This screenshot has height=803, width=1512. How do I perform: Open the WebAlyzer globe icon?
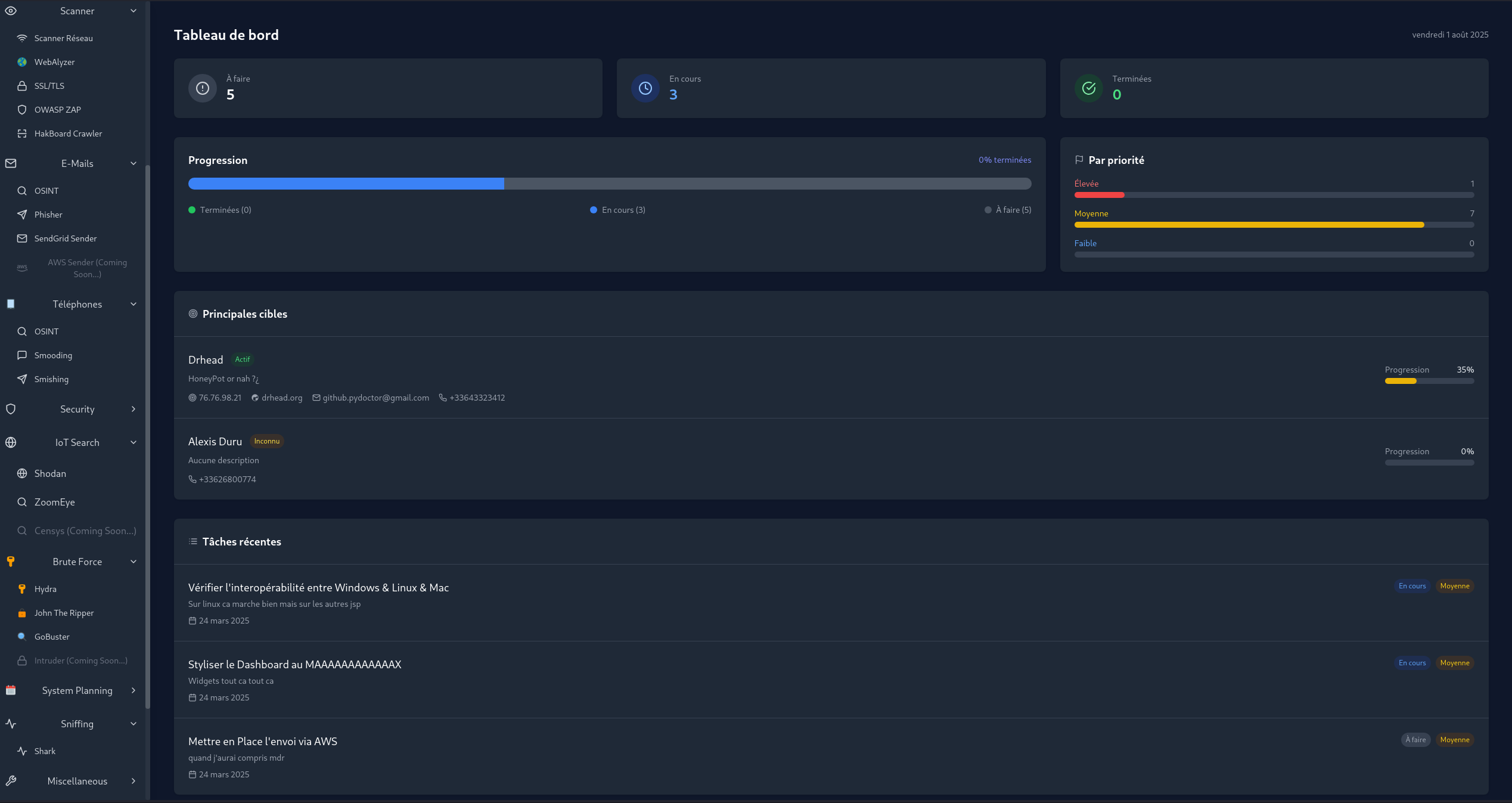22,62
